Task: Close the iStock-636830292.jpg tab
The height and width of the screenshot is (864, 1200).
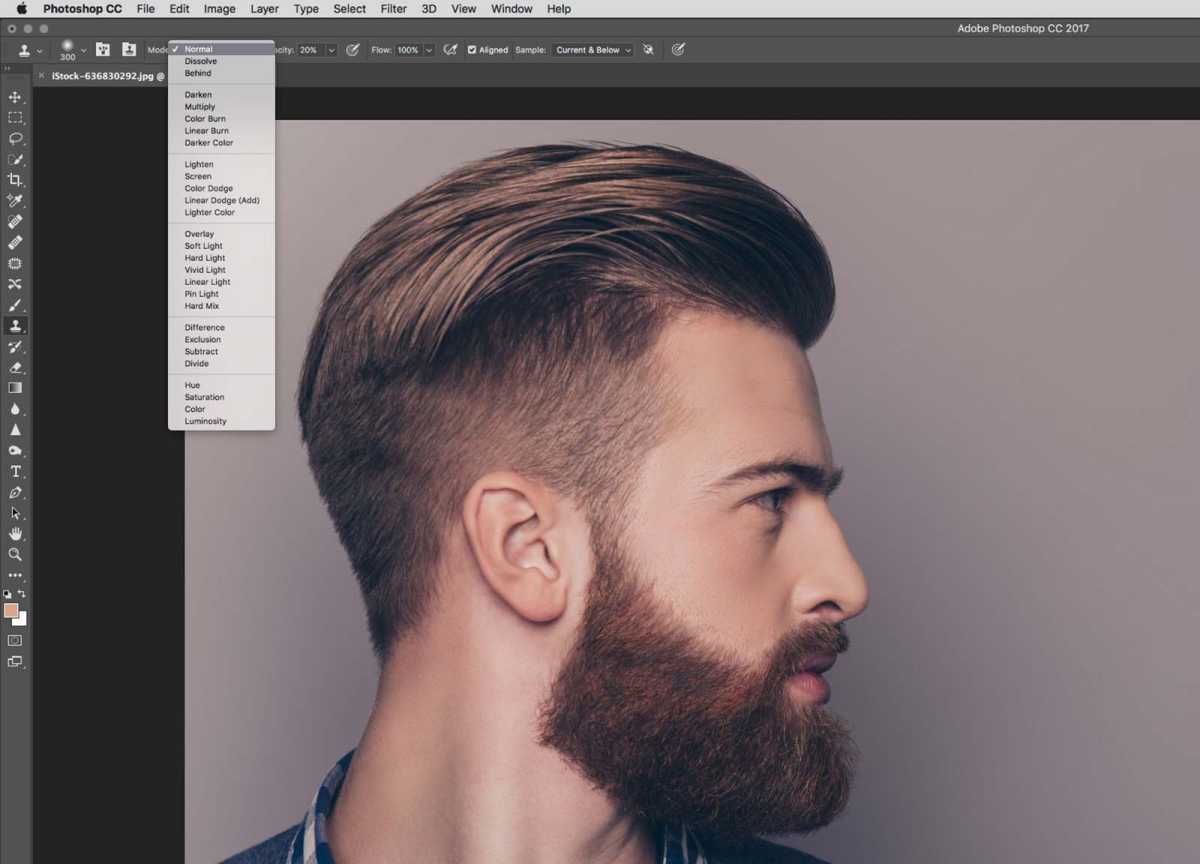Action: pos(41,75)
